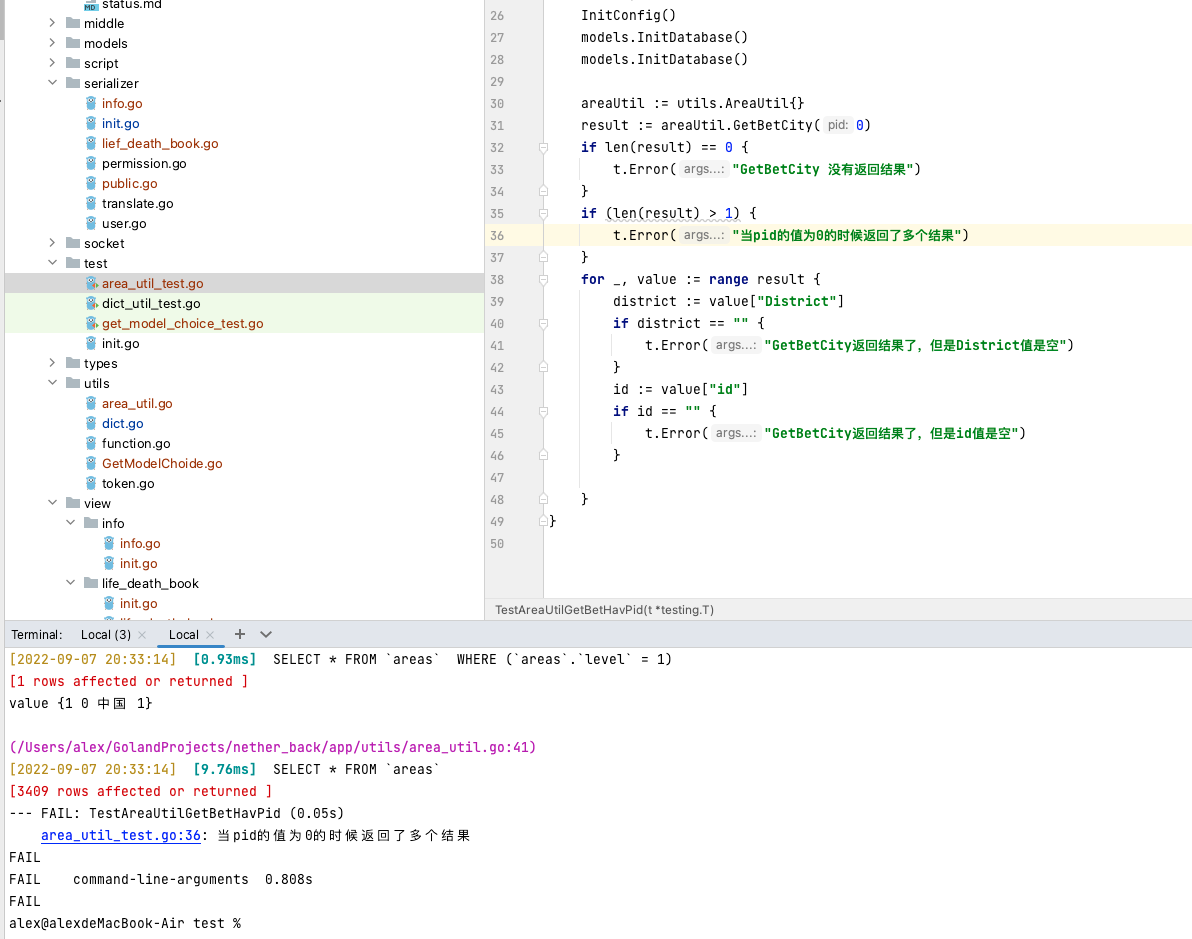Close the Local (3) terminal tab
Viewport: 1192px width, 939px height.
[x=142, y=635]
